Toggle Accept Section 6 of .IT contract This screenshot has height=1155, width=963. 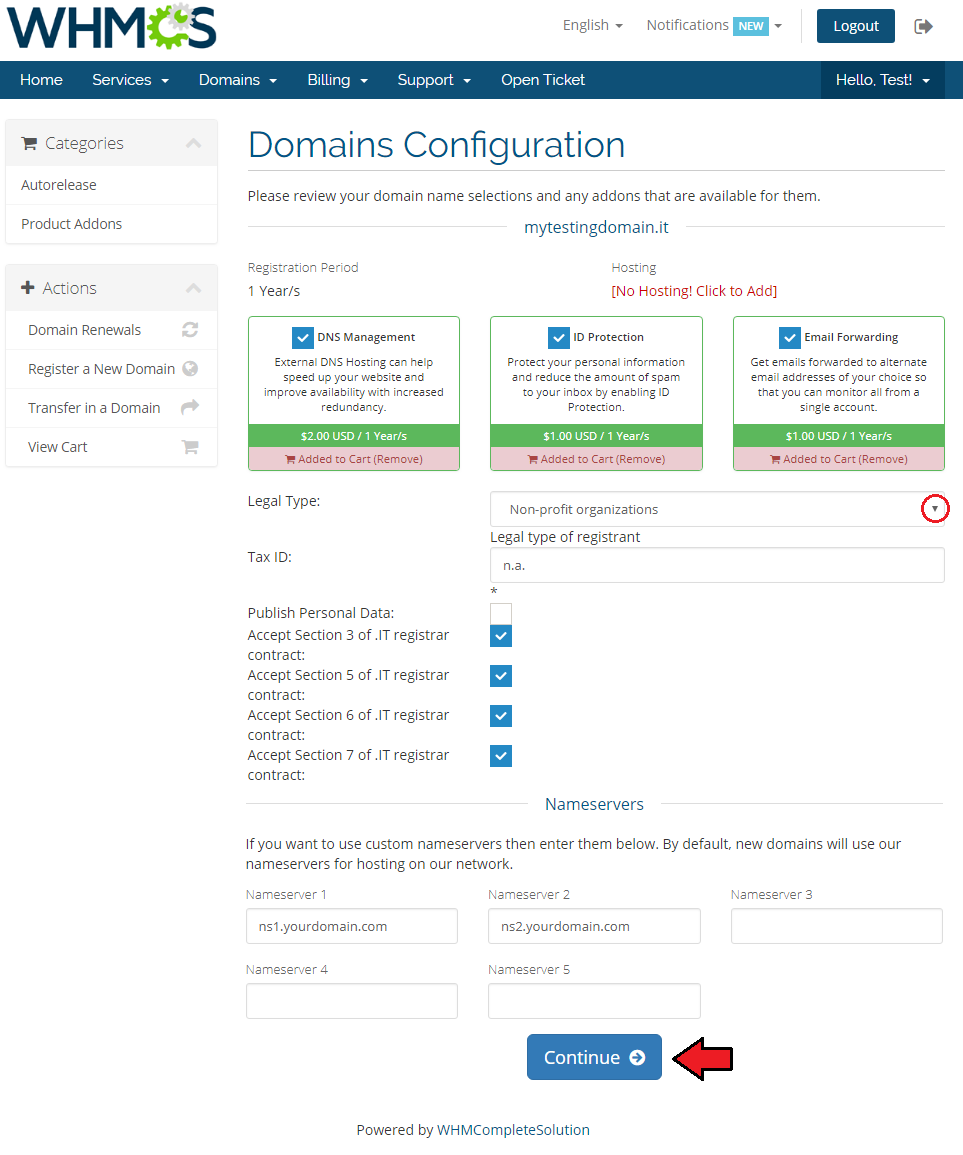(501, 715)
